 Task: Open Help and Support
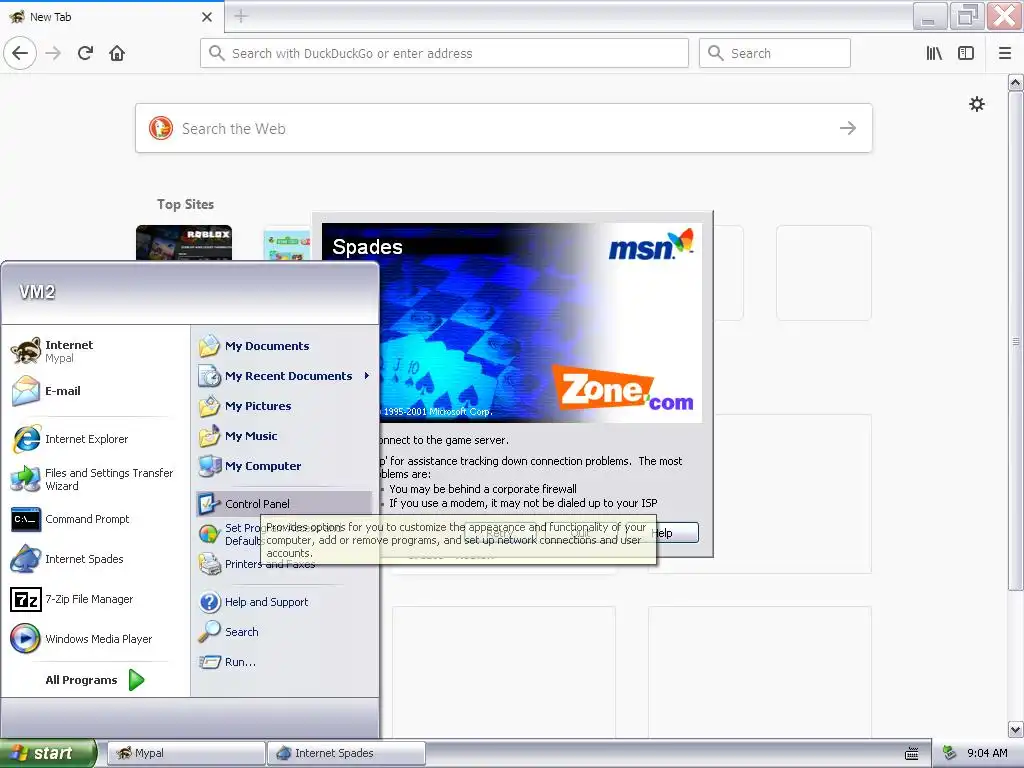click(285, 602)
